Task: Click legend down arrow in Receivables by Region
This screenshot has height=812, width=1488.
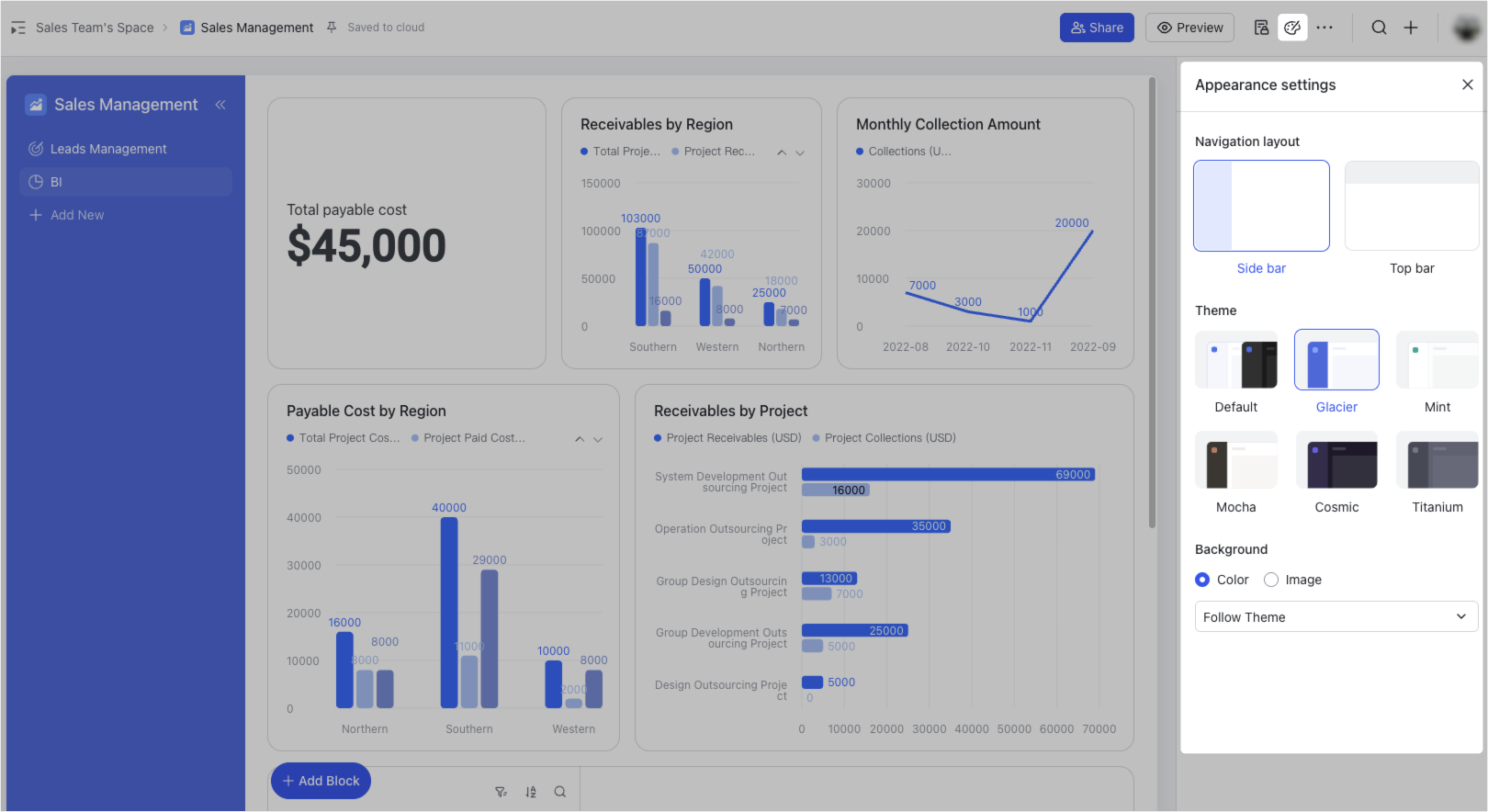Action: pos(800,152)
